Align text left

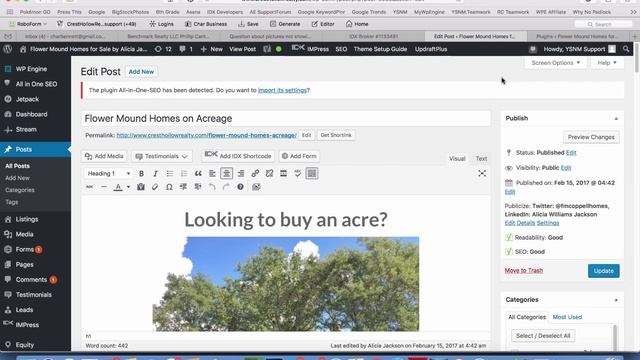pos(212,173)
